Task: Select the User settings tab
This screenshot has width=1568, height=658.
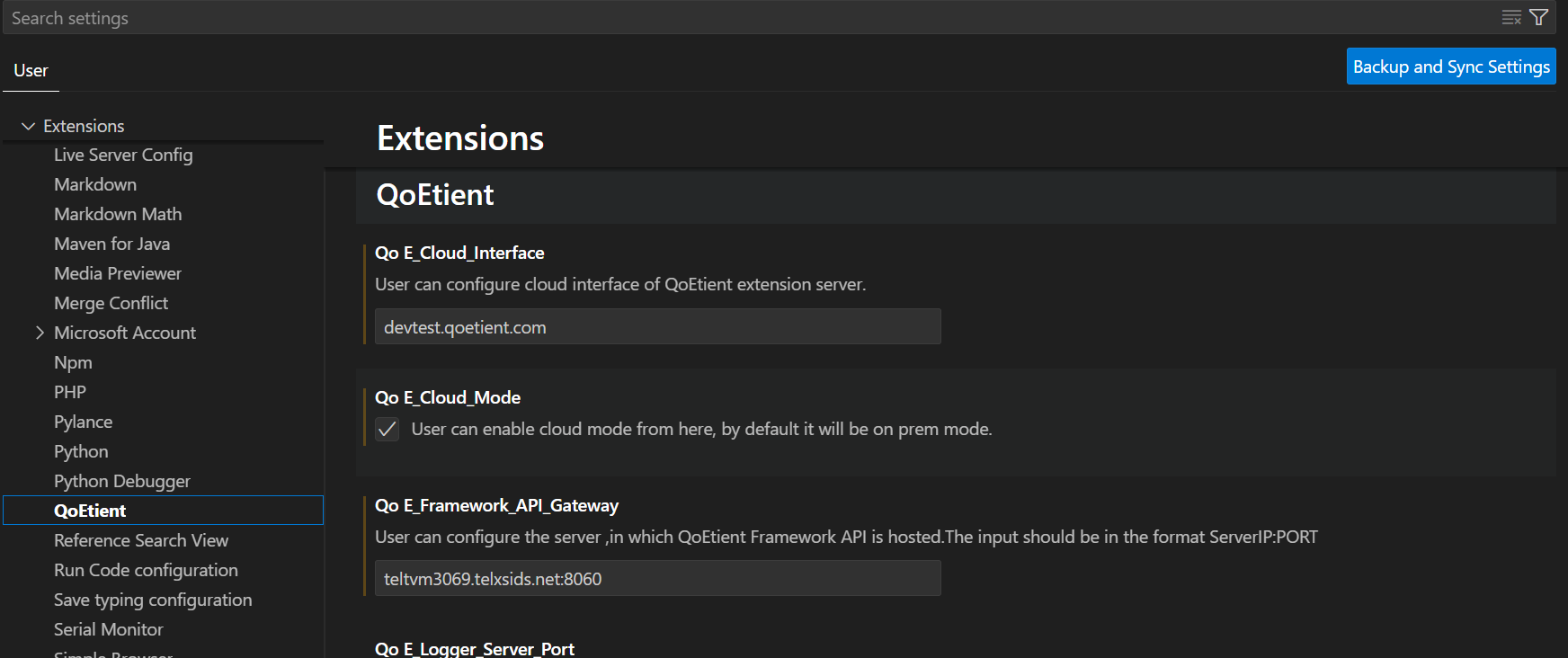Action: [31, 70]
